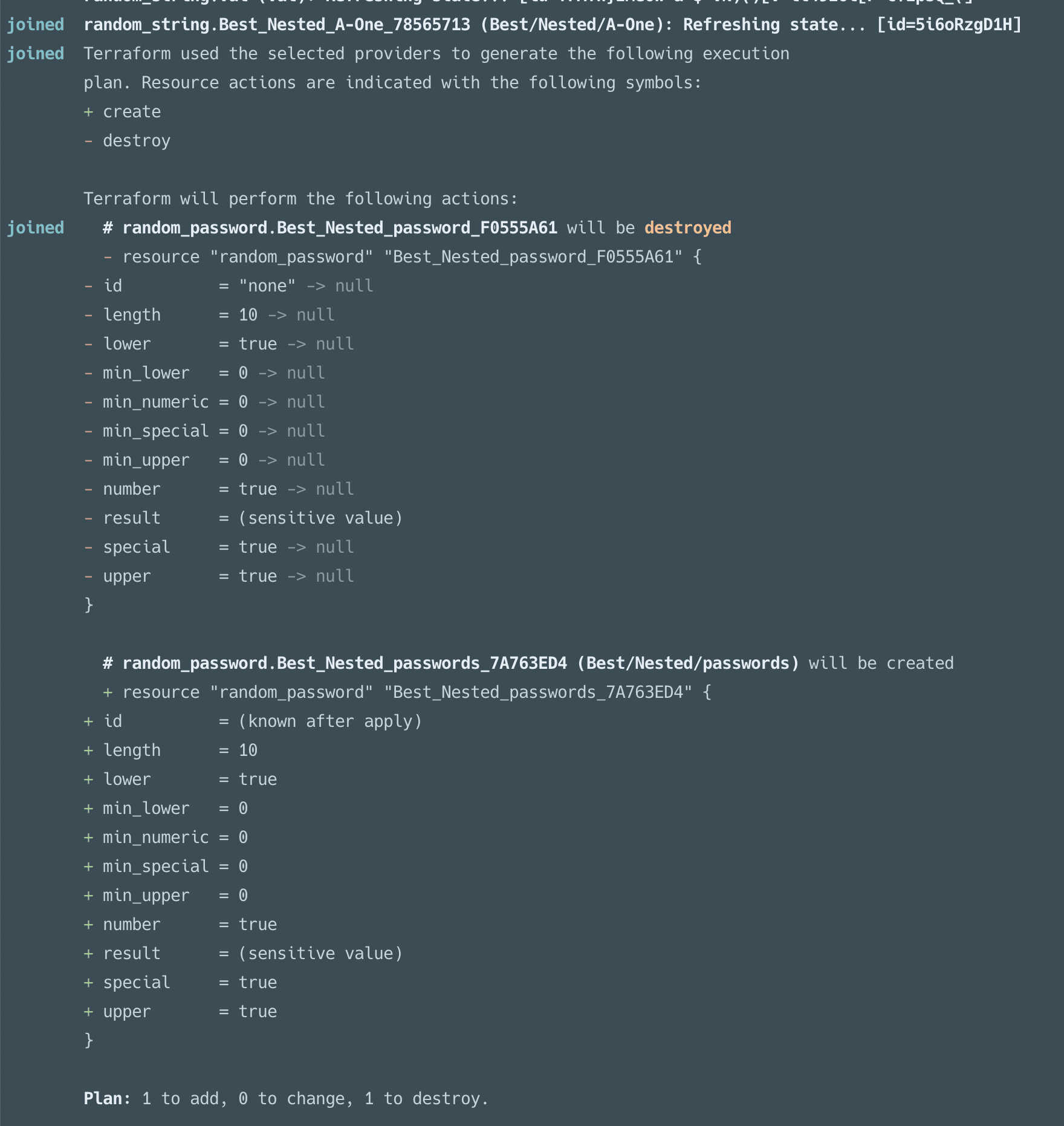The image size is (1064, 1126).
Task: Click the "none" id value
Action: (x=267, y=286)
